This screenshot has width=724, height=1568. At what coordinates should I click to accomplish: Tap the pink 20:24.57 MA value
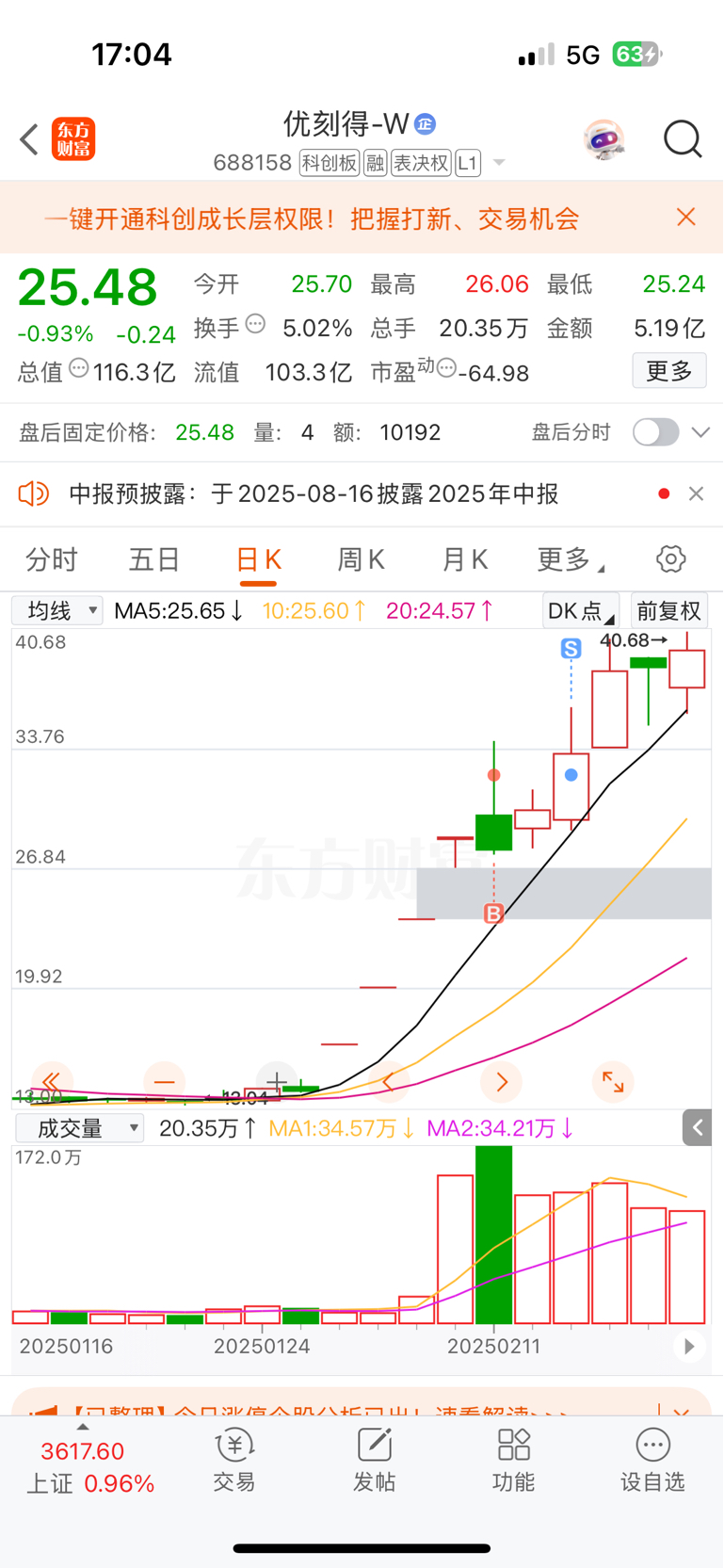point(440,611)
